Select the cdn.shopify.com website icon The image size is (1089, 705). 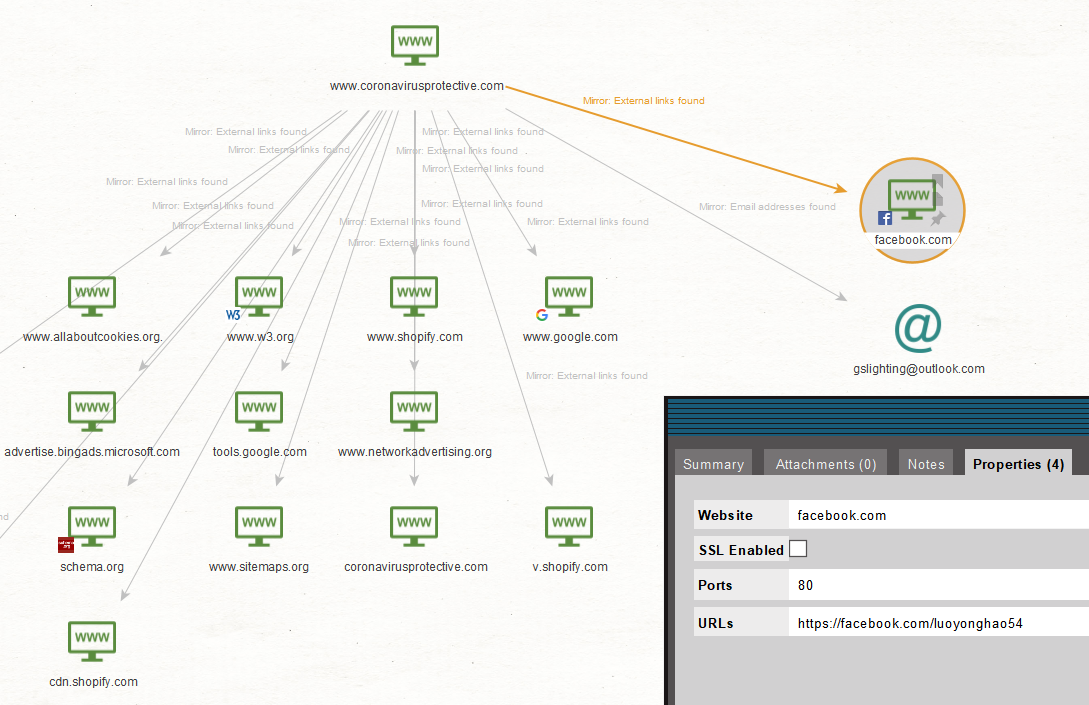92,641
